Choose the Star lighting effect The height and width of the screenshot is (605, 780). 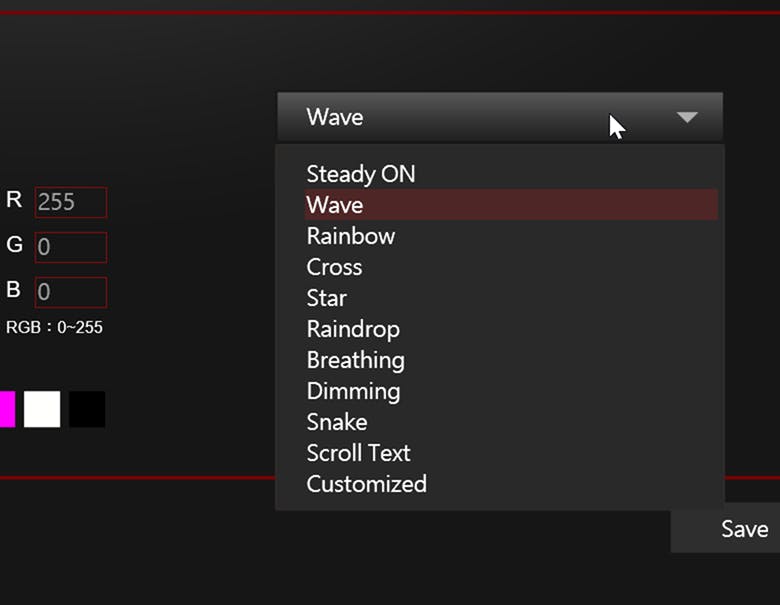511,298
